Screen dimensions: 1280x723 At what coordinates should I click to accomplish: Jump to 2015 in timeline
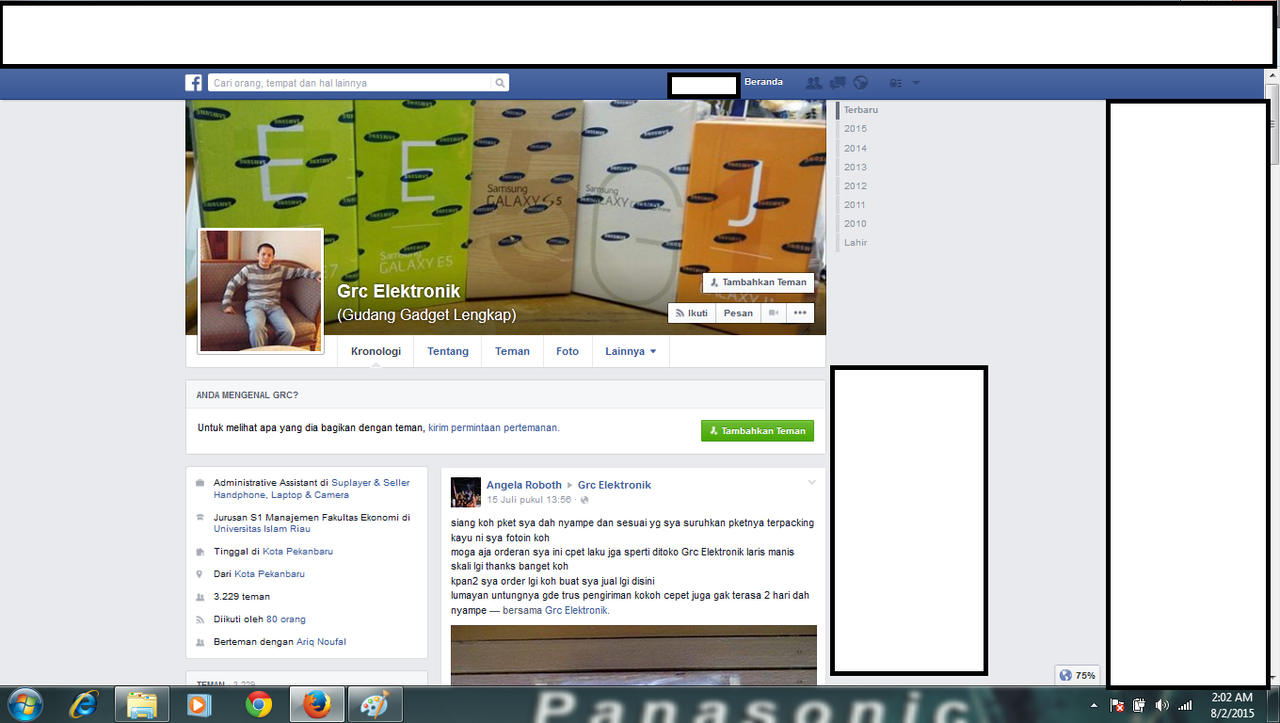point(855,129)
